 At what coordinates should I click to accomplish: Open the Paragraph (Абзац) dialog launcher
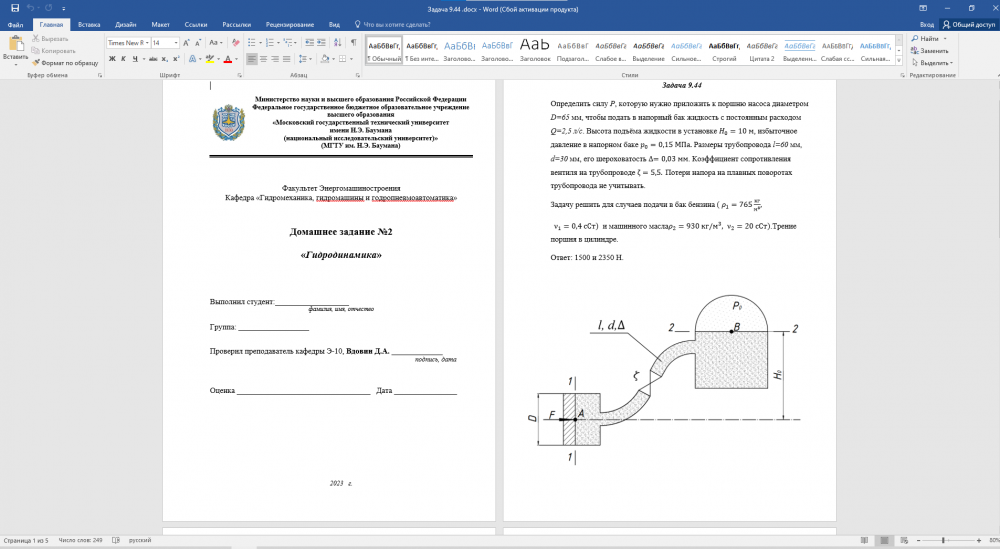(358, 75)
